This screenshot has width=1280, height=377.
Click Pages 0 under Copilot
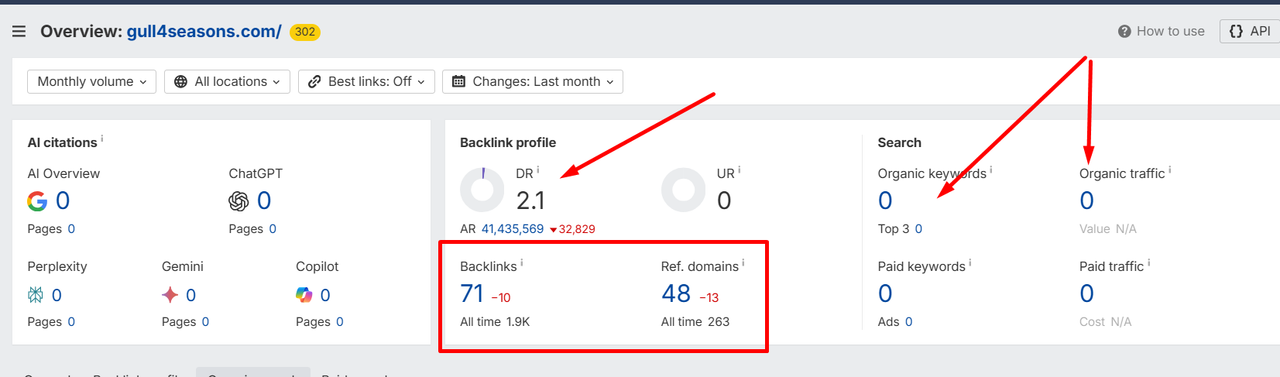(x=319, y=322)
